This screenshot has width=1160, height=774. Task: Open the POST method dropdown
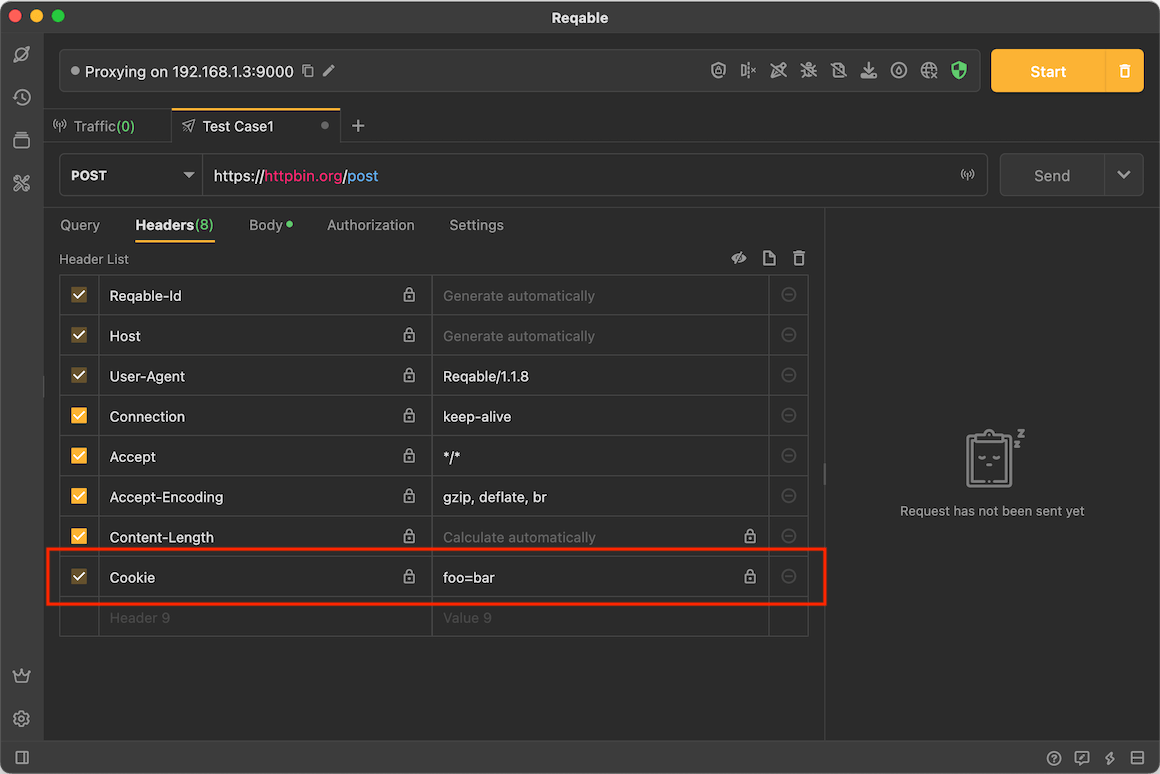click(x=131, y=175)
